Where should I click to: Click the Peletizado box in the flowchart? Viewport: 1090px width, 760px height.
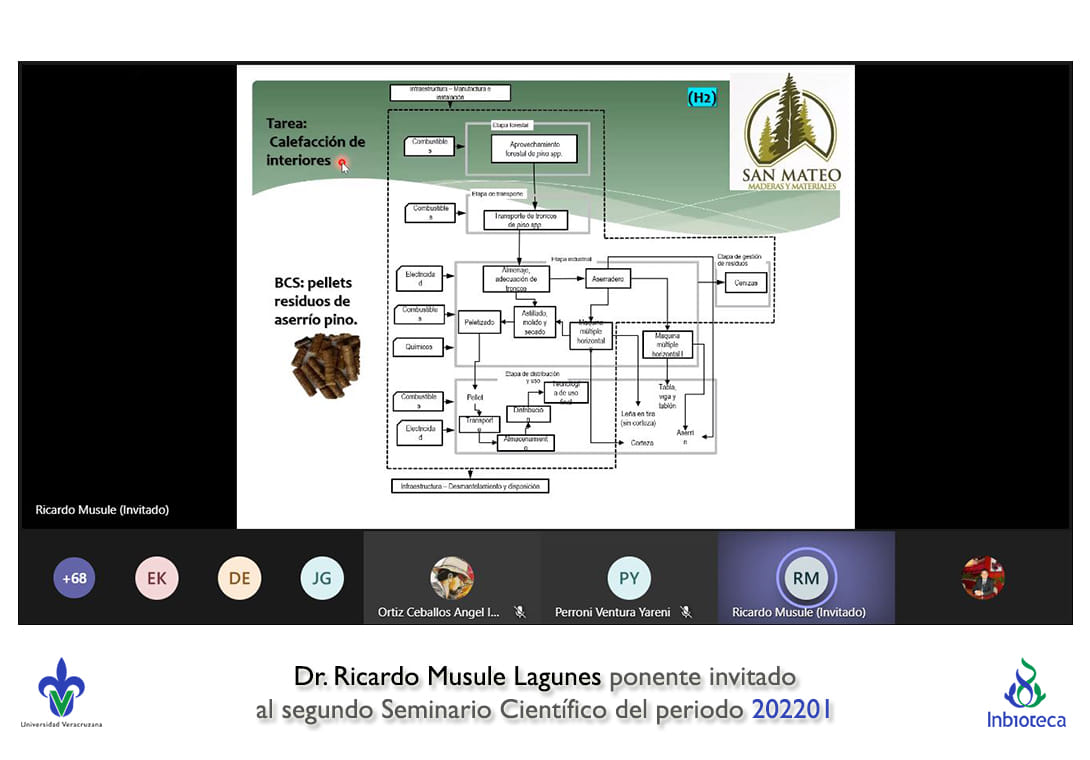pos(479,324)
